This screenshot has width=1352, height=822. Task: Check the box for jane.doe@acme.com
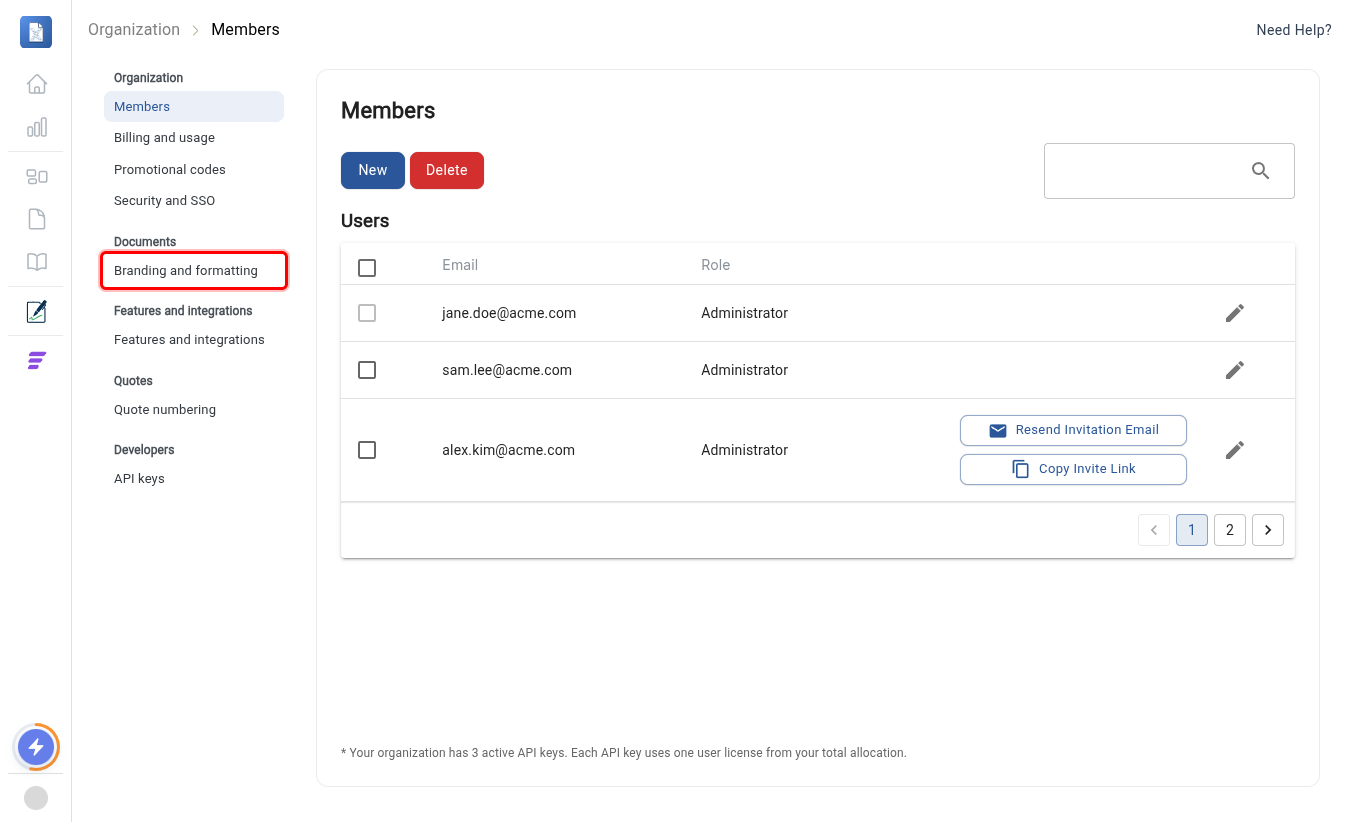(x=367, y=313)
